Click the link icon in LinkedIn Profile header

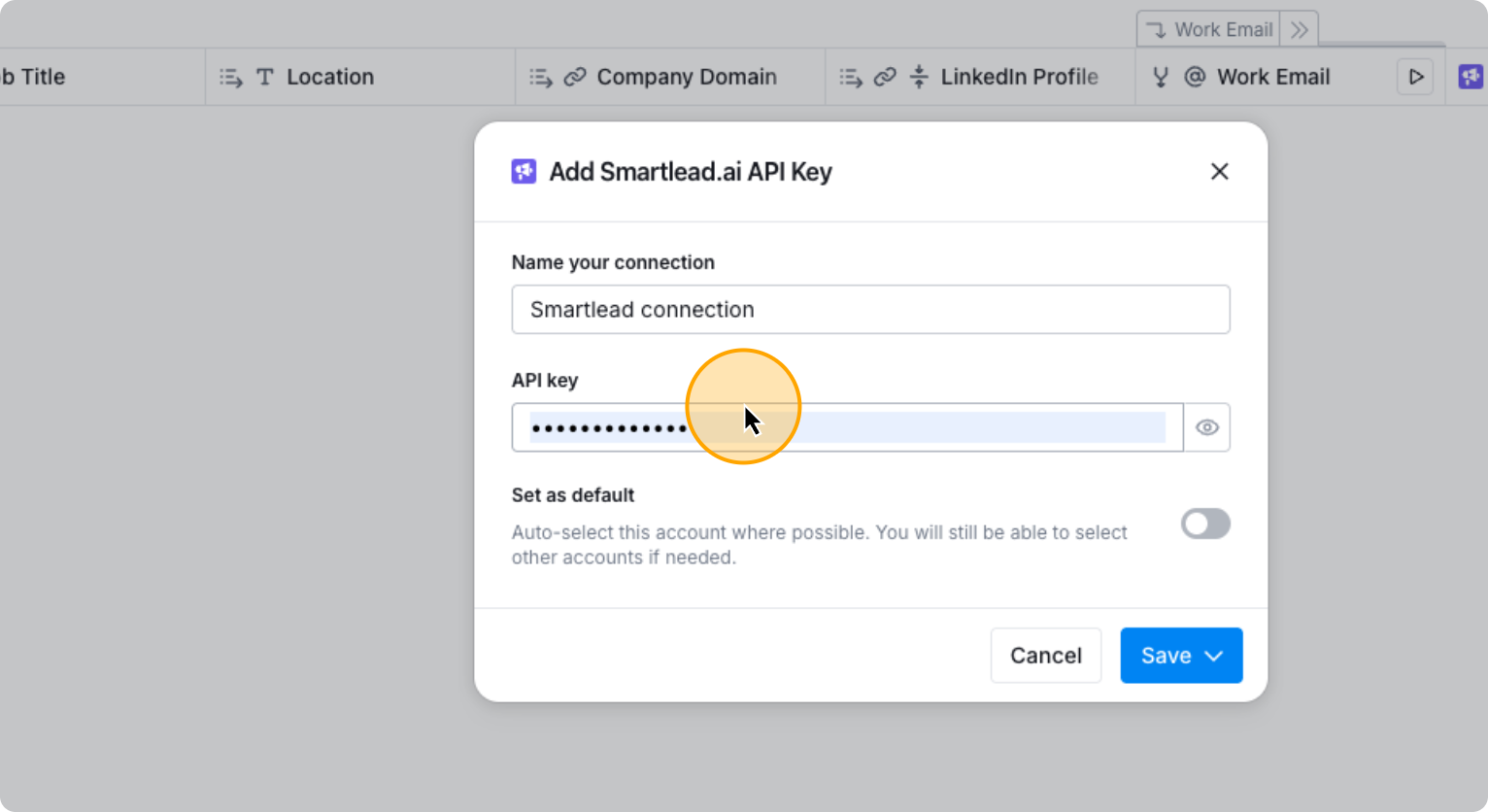coord(884,77)
